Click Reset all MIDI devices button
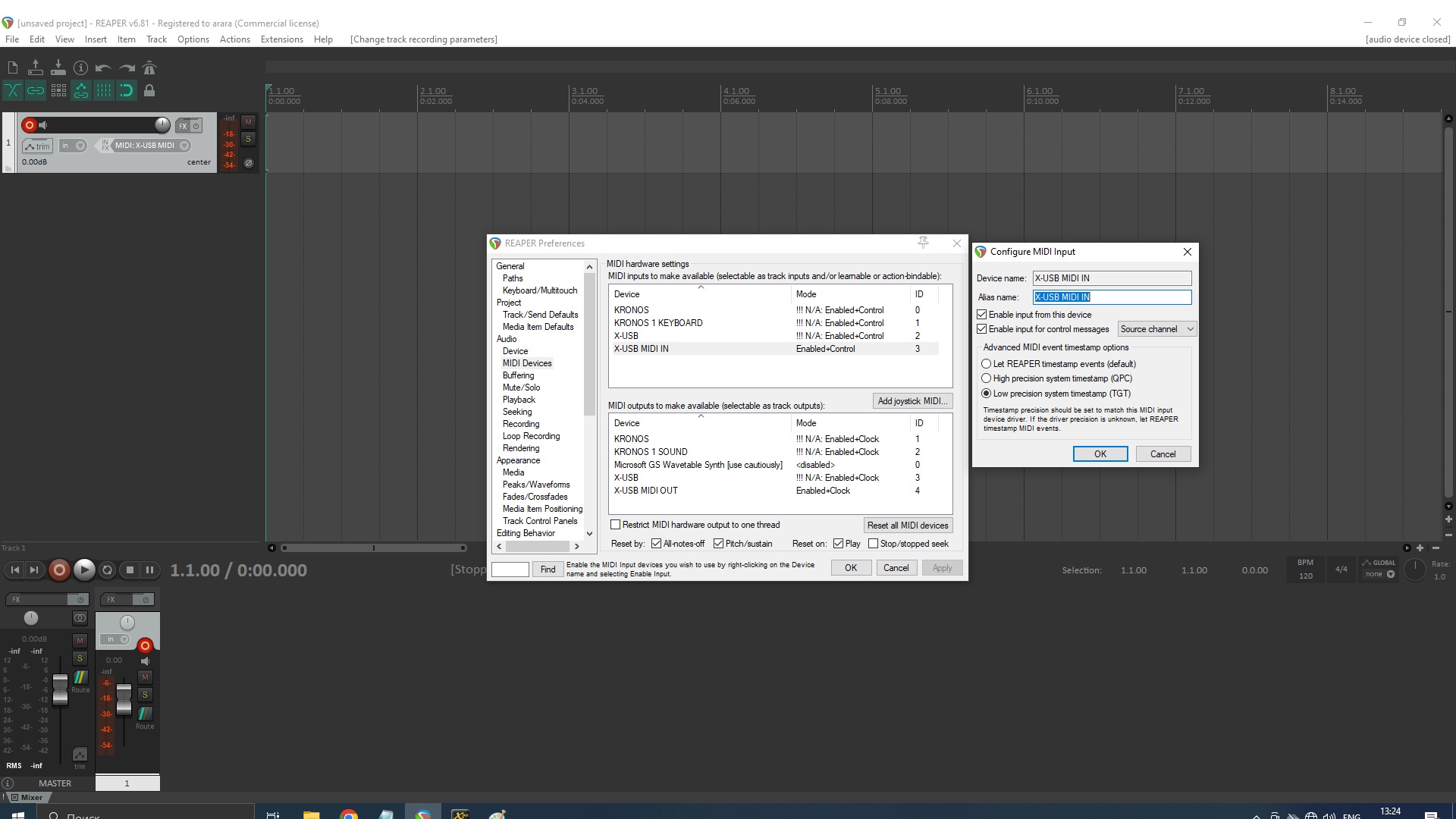The image size is (1456, 819). pos(908,526)
